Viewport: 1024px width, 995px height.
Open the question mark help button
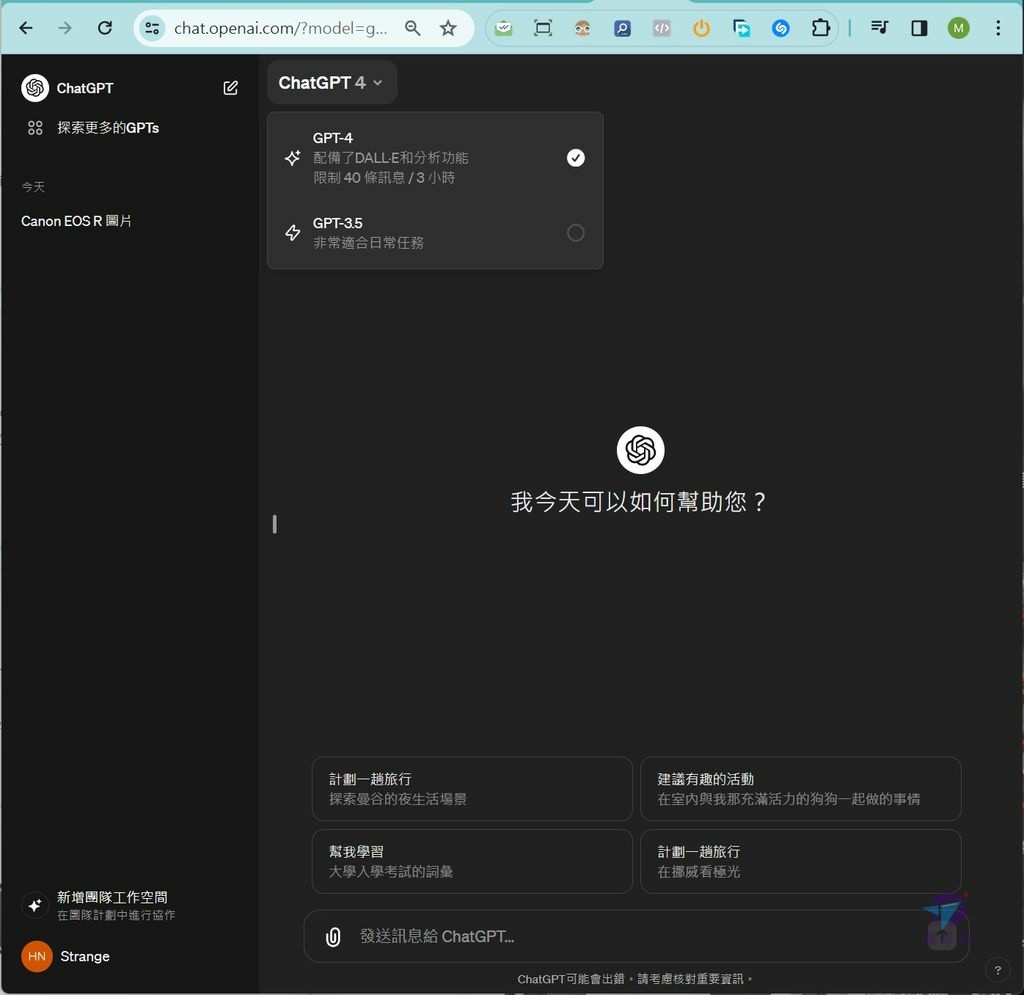(997, 970)
